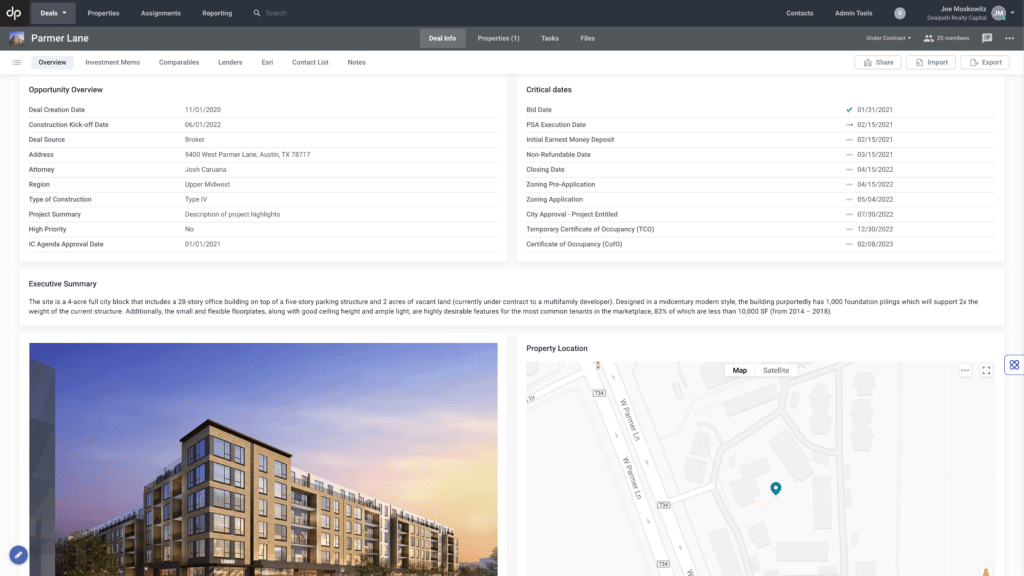
Task: Switch map to Satellite view
Action: point(776,370)
